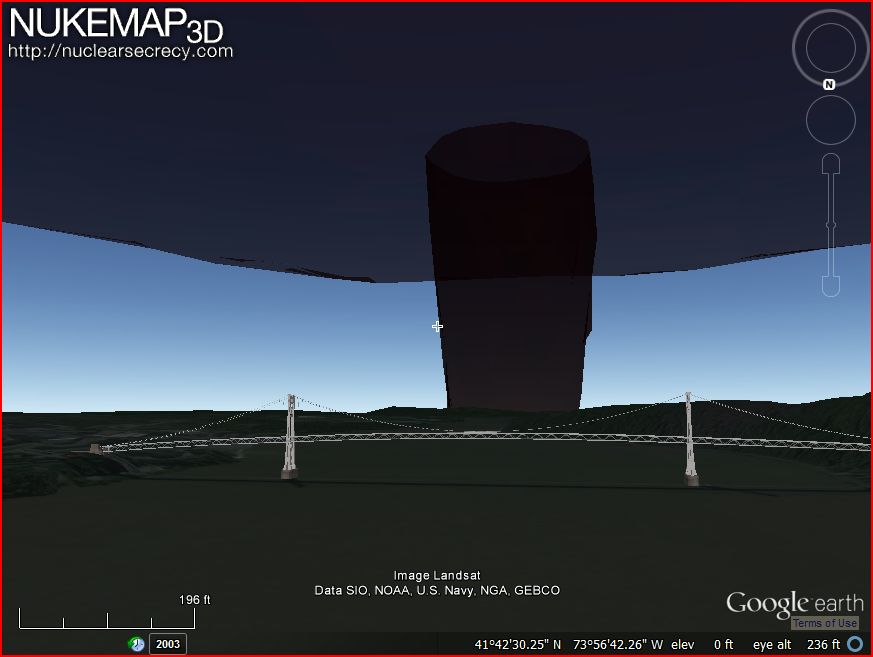Viewport: 873px width, 657px height.
Task: Click the blue streaming indicator in status bar
Action: [855, 644]
